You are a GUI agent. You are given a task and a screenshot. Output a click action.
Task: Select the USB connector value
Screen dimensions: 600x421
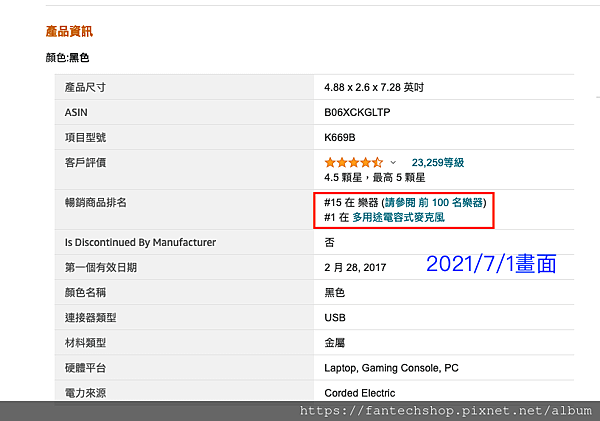coord(335,318)
